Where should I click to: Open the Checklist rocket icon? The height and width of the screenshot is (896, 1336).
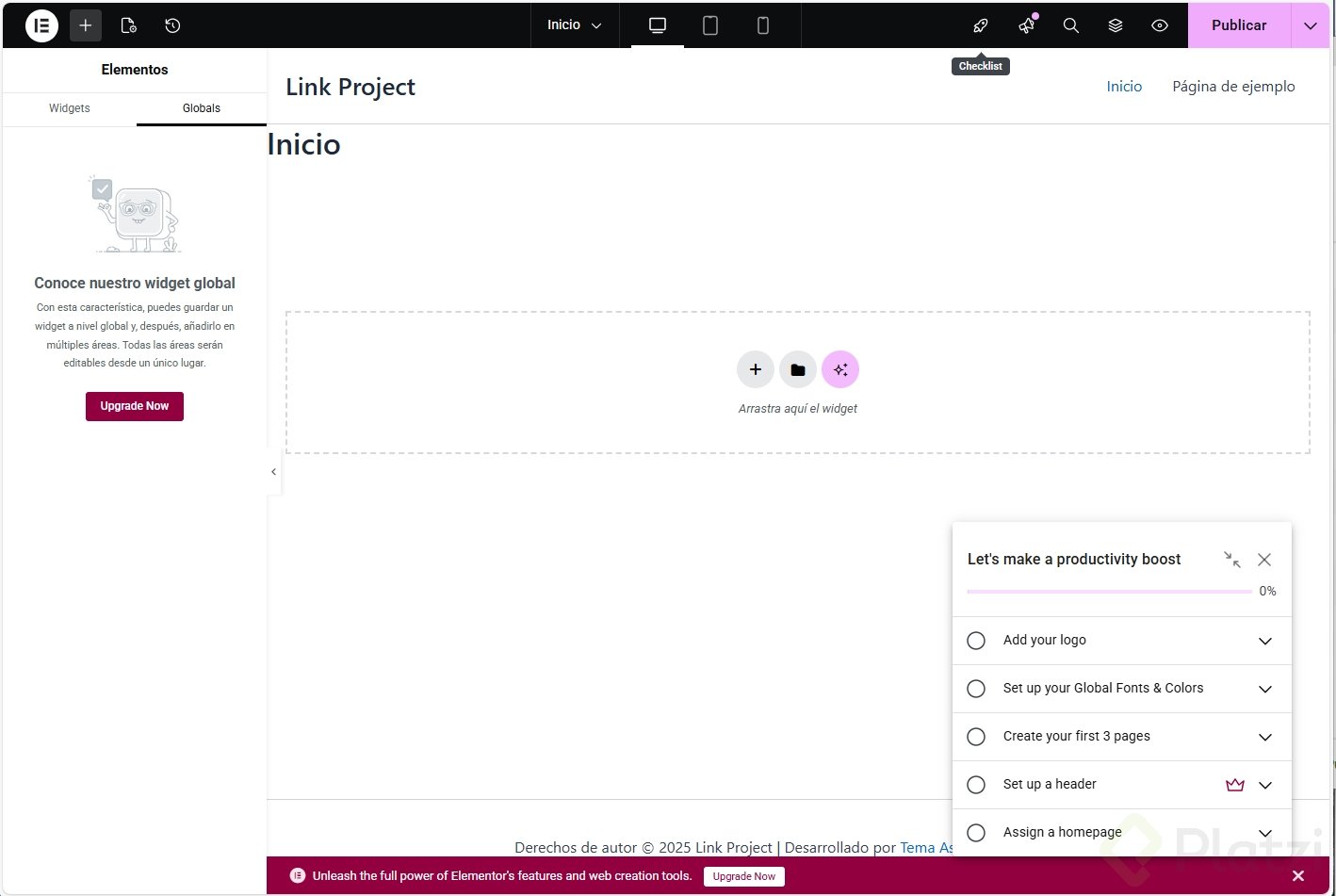click(981, 25)
